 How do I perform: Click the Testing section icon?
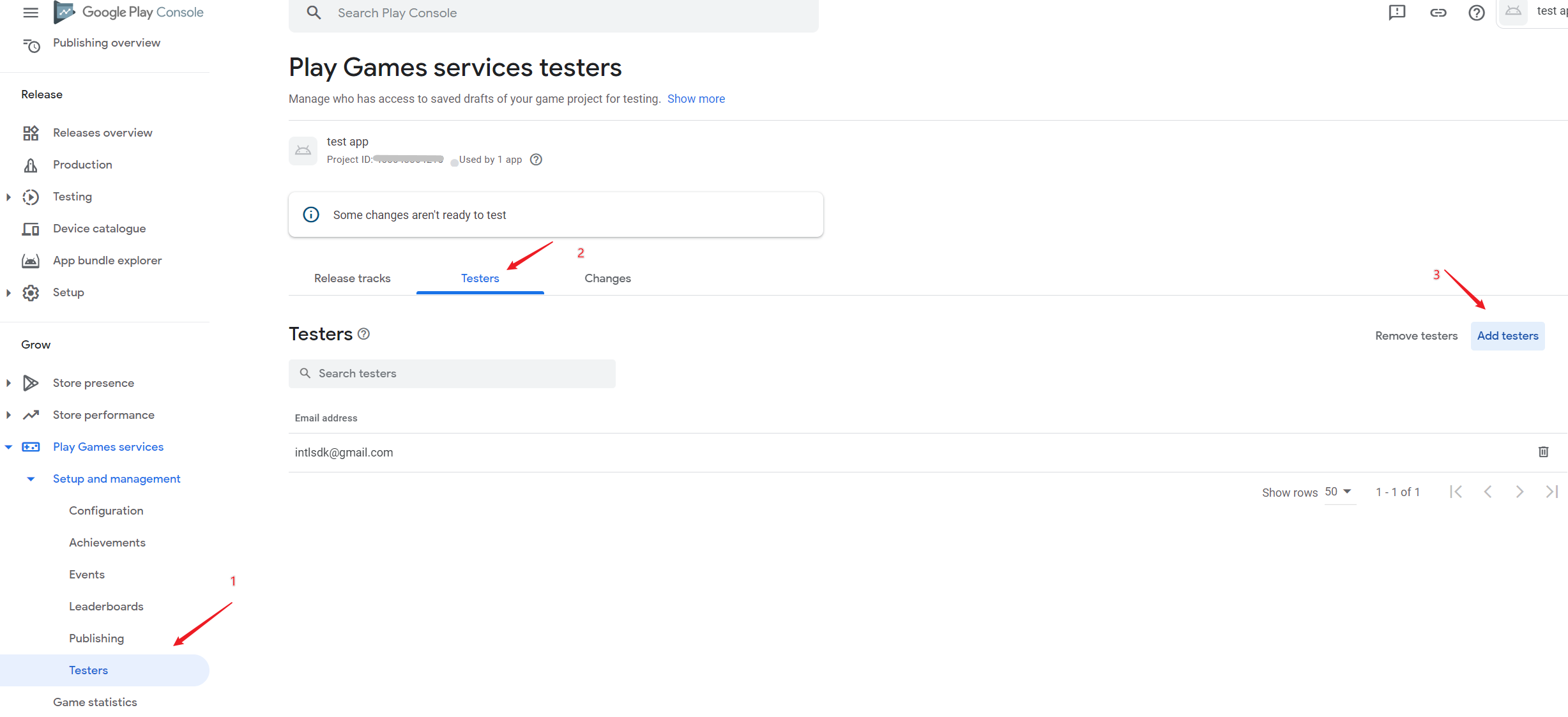[x=31, y=196]
